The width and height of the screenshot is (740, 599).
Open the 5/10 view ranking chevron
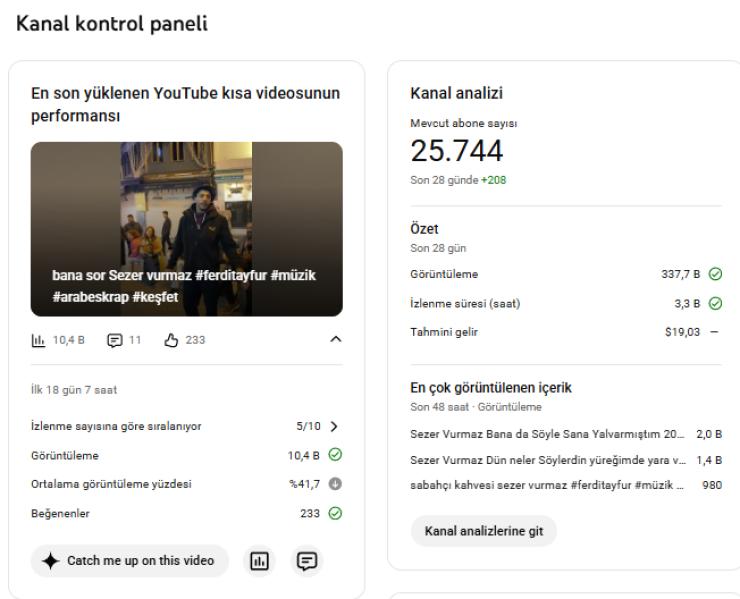click(x=334, y=426)
